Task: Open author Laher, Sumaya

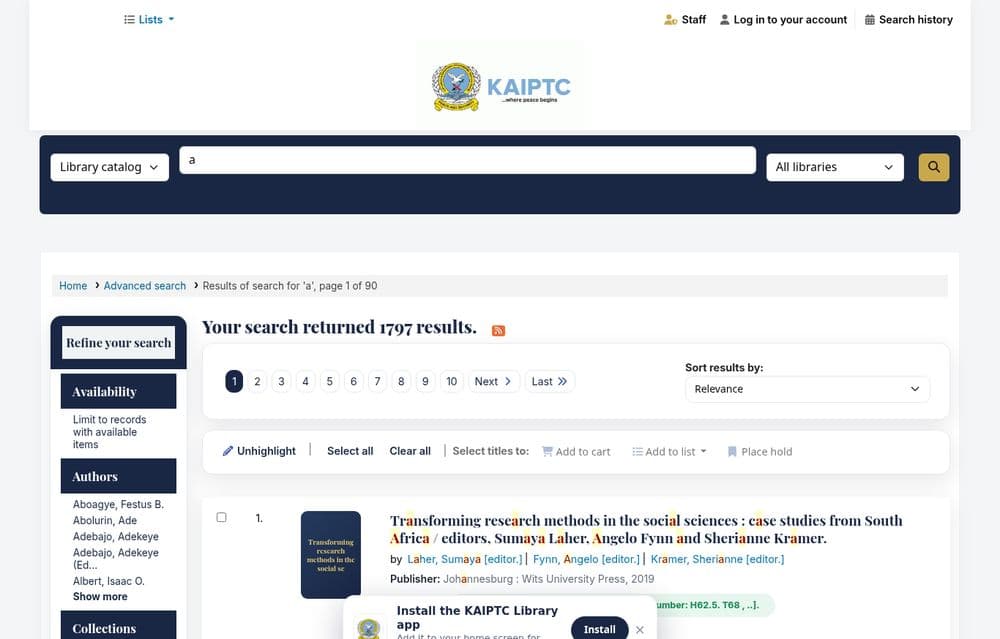Action: pyautogui.click(x=465, y=559)
